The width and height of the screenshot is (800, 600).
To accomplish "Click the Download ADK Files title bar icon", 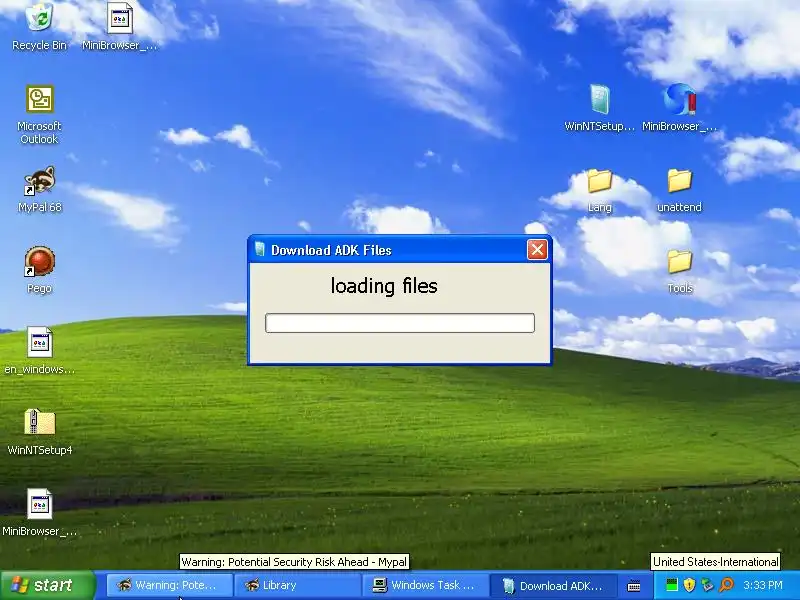I will [260, 249].
